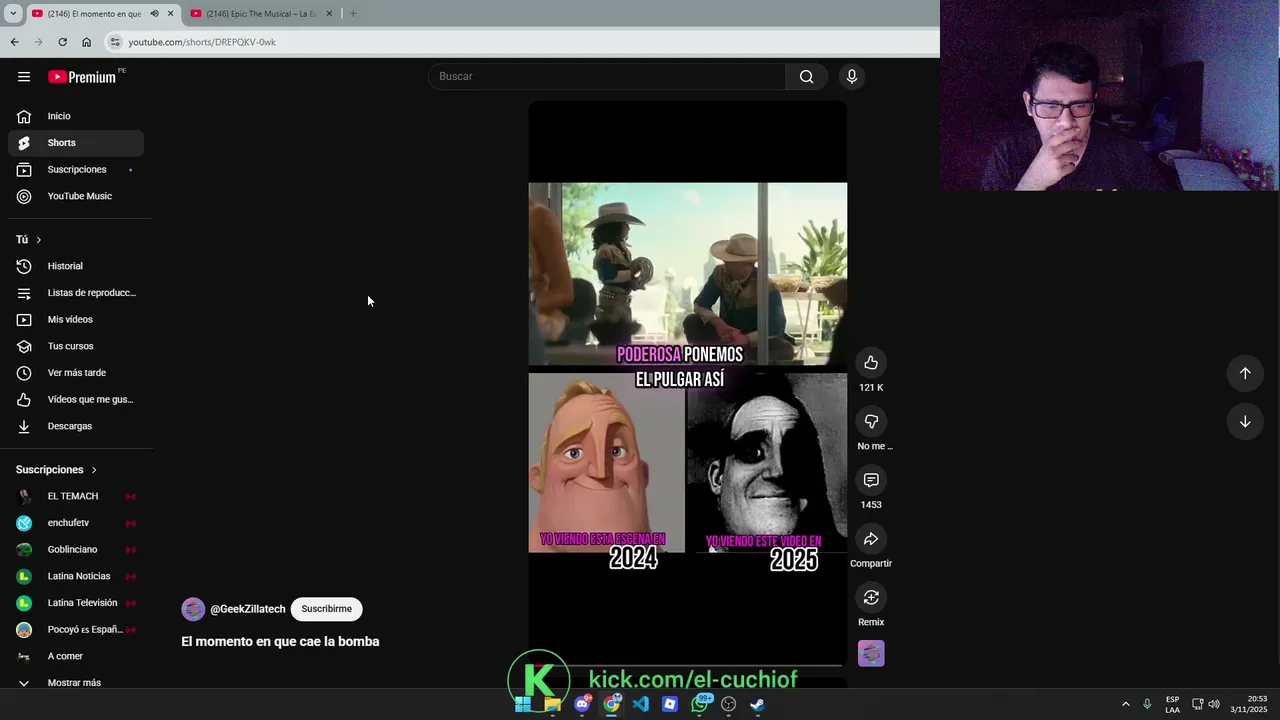Click the Remix icon
Screen dimensions: 1280x720
(x=871, y=598)
